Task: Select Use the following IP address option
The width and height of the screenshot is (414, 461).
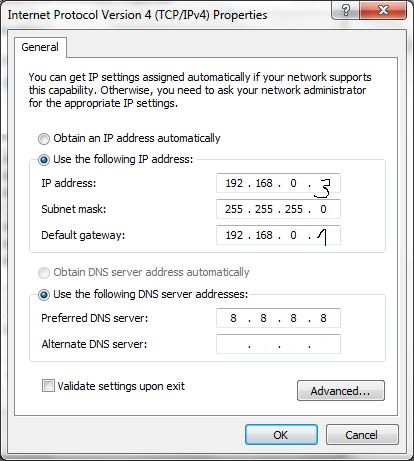Action: [x=44, y=160]
